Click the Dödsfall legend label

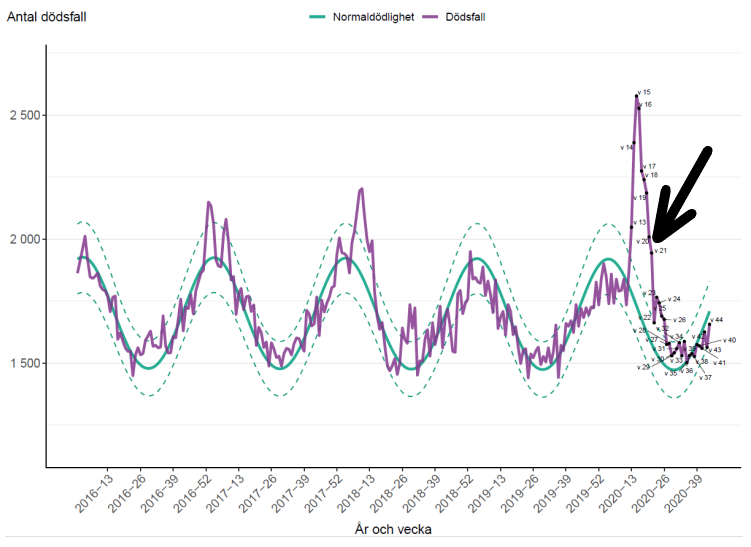[x=465, y=17]
